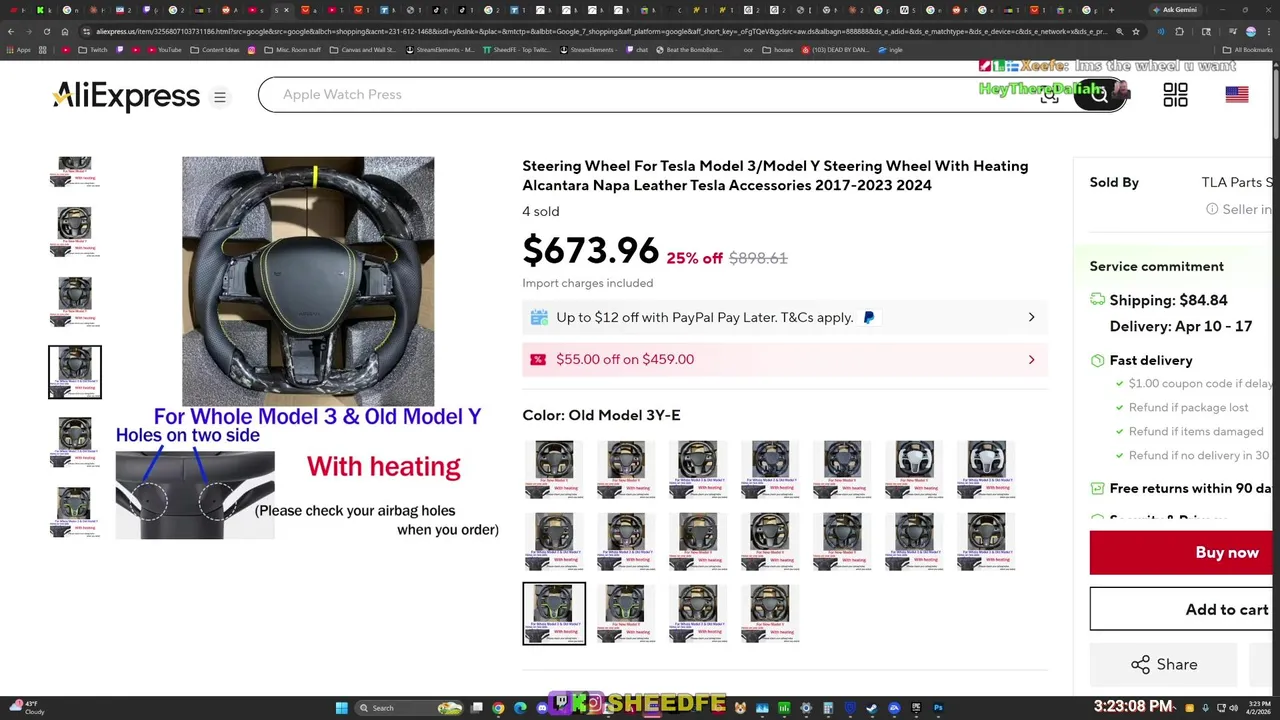Open the YouTube bookmark
This screenshot has width=1280, height=720.
[165, 49]
